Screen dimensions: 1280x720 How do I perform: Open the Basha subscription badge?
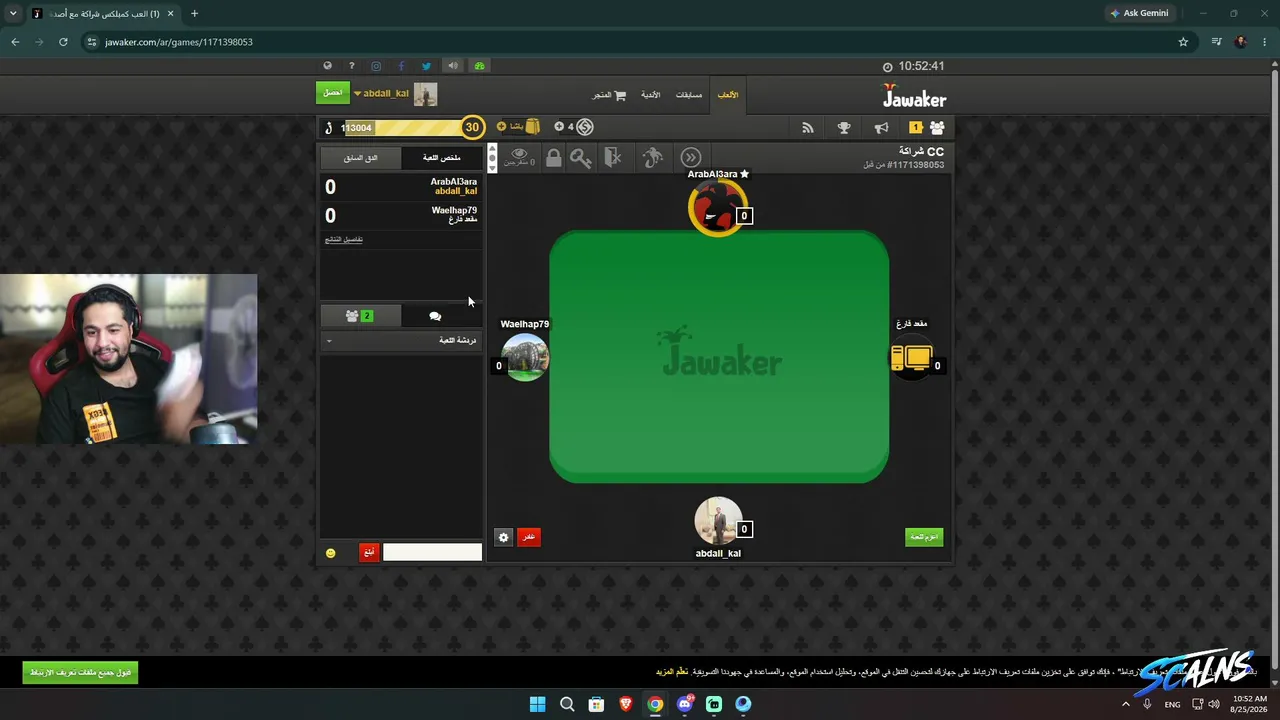coord(519,126)
